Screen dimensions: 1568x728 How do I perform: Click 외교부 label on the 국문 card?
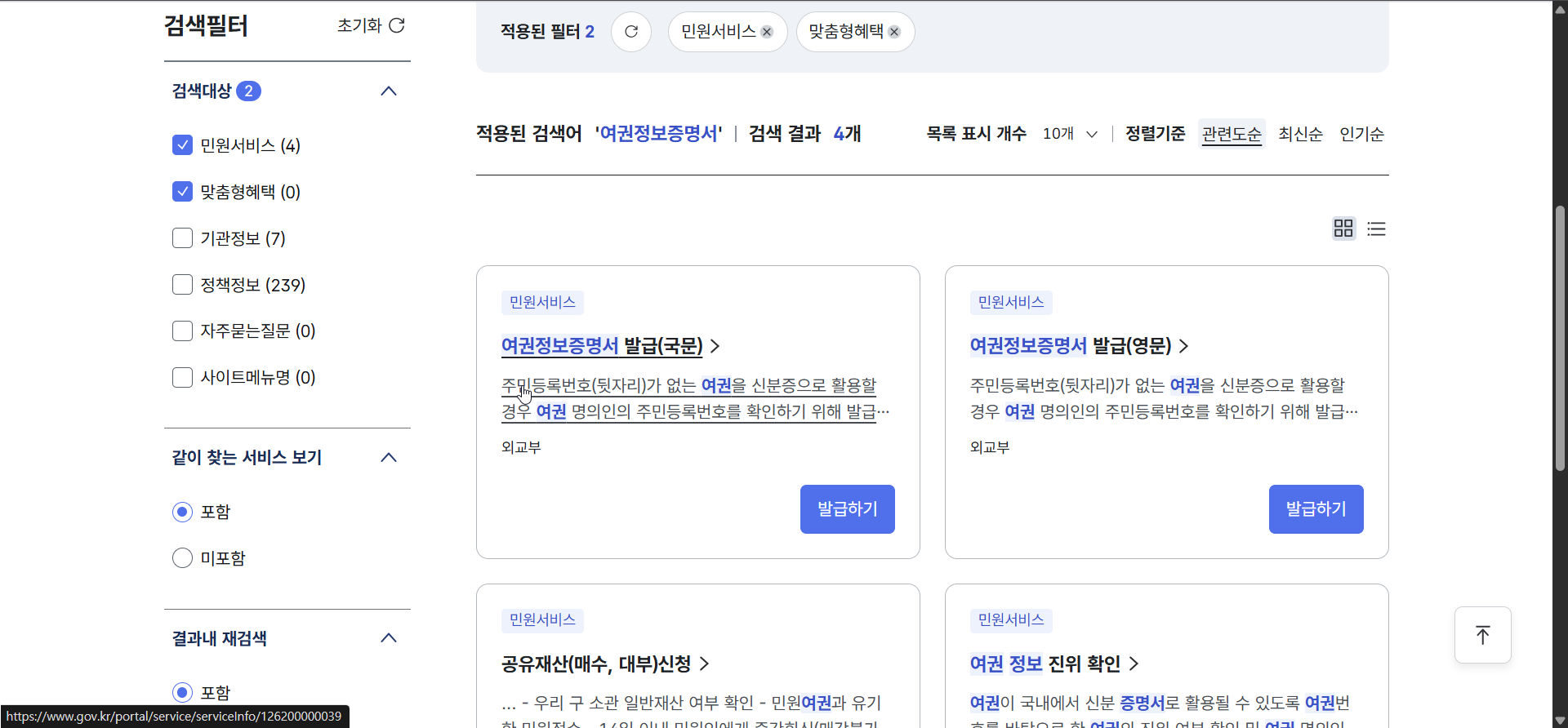coord(521,447)
